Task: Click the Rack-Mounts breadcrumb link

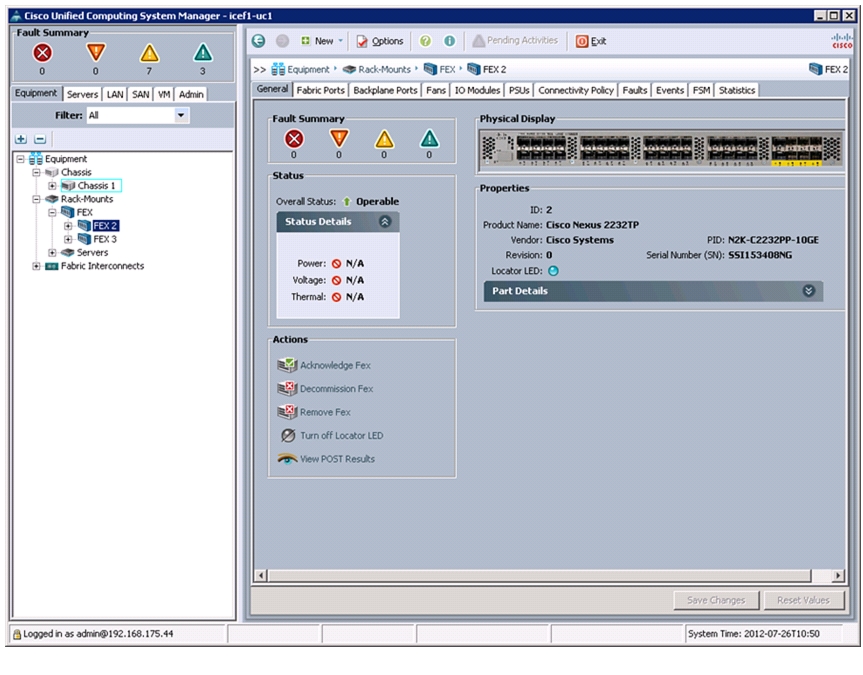Action: tap(384, 69)
